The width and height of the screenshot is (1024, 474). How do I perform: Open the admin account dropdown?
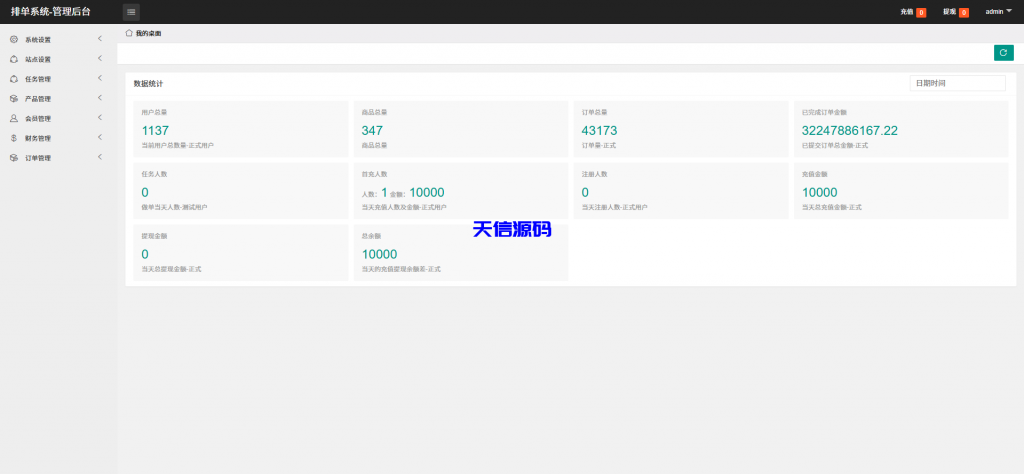pos(998,12)
